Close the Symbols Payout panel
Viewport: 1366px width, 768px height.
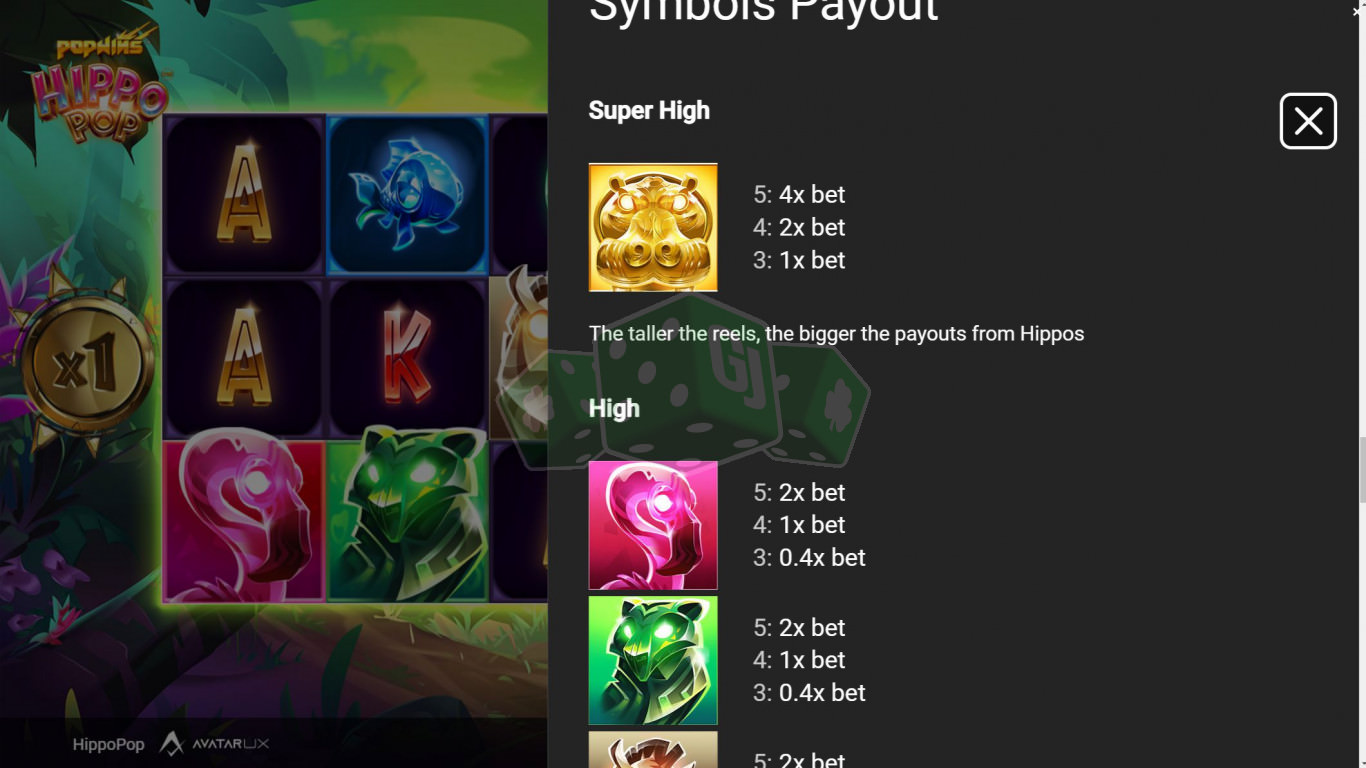click(x=1308, y=121)
